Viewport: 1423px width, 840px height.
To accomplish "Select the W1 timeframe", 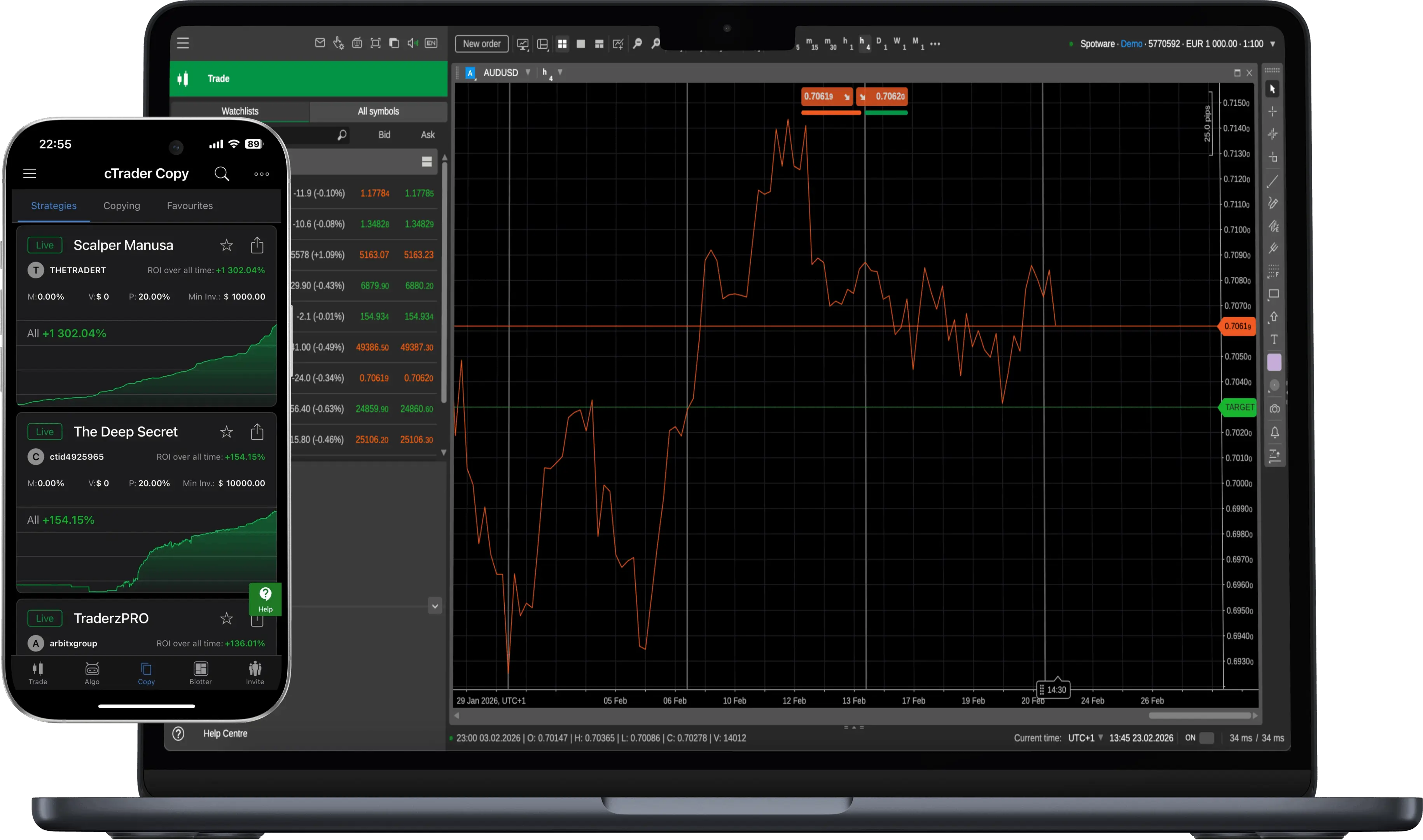I will point(900,44).
